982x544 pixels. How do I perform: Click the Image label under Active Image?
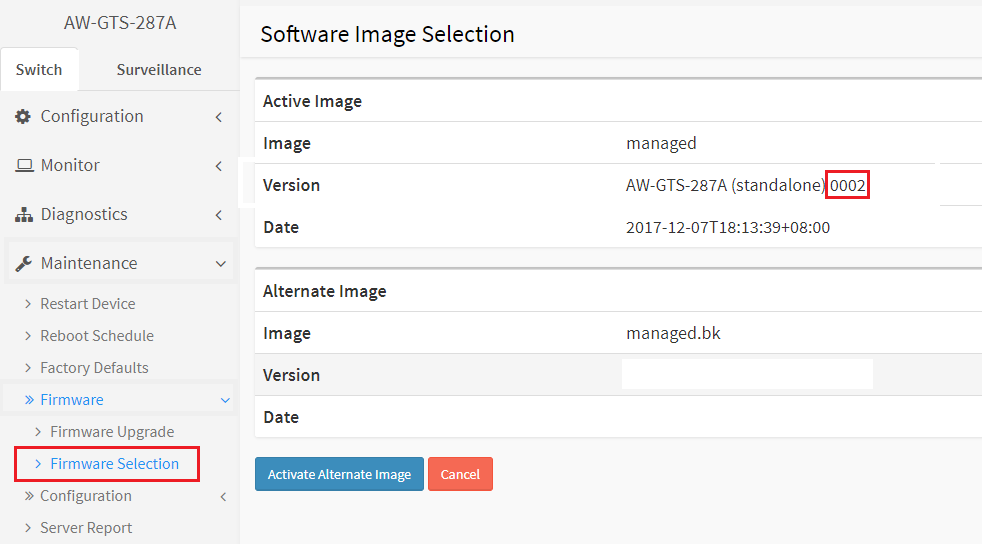[x=287, y=143]
